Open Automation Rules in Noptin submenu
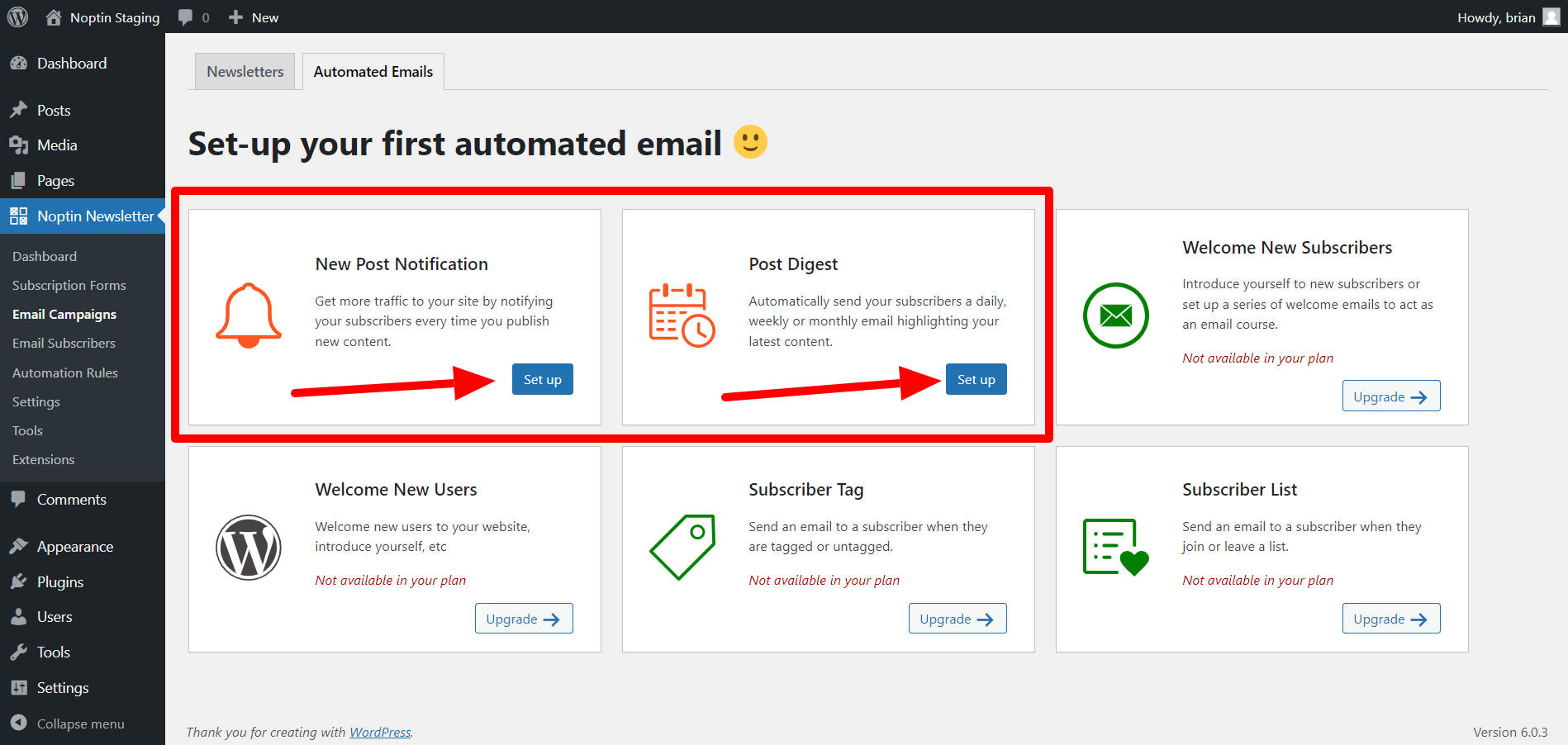Screen dimensions: 1568x745 coord(65,372)
